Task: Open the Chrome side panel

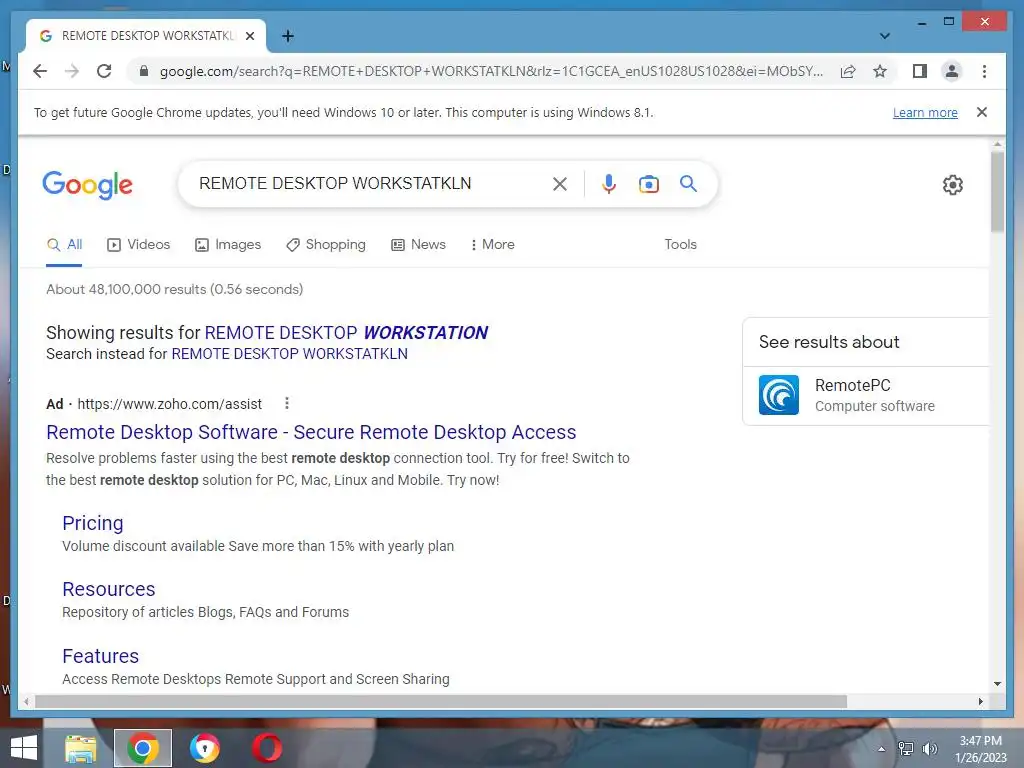Action: tap(920, 71)
